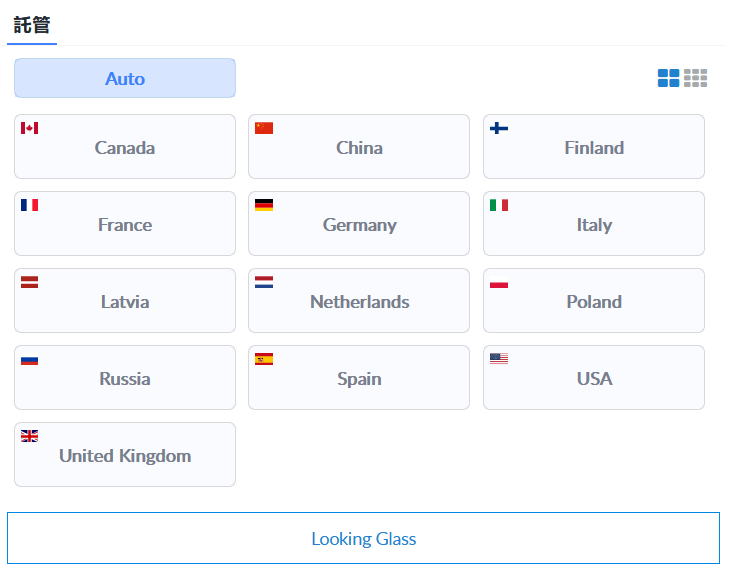Click the Italy flag icon
Viewport: 742px width, 573px height.
(x=499, y=205)
